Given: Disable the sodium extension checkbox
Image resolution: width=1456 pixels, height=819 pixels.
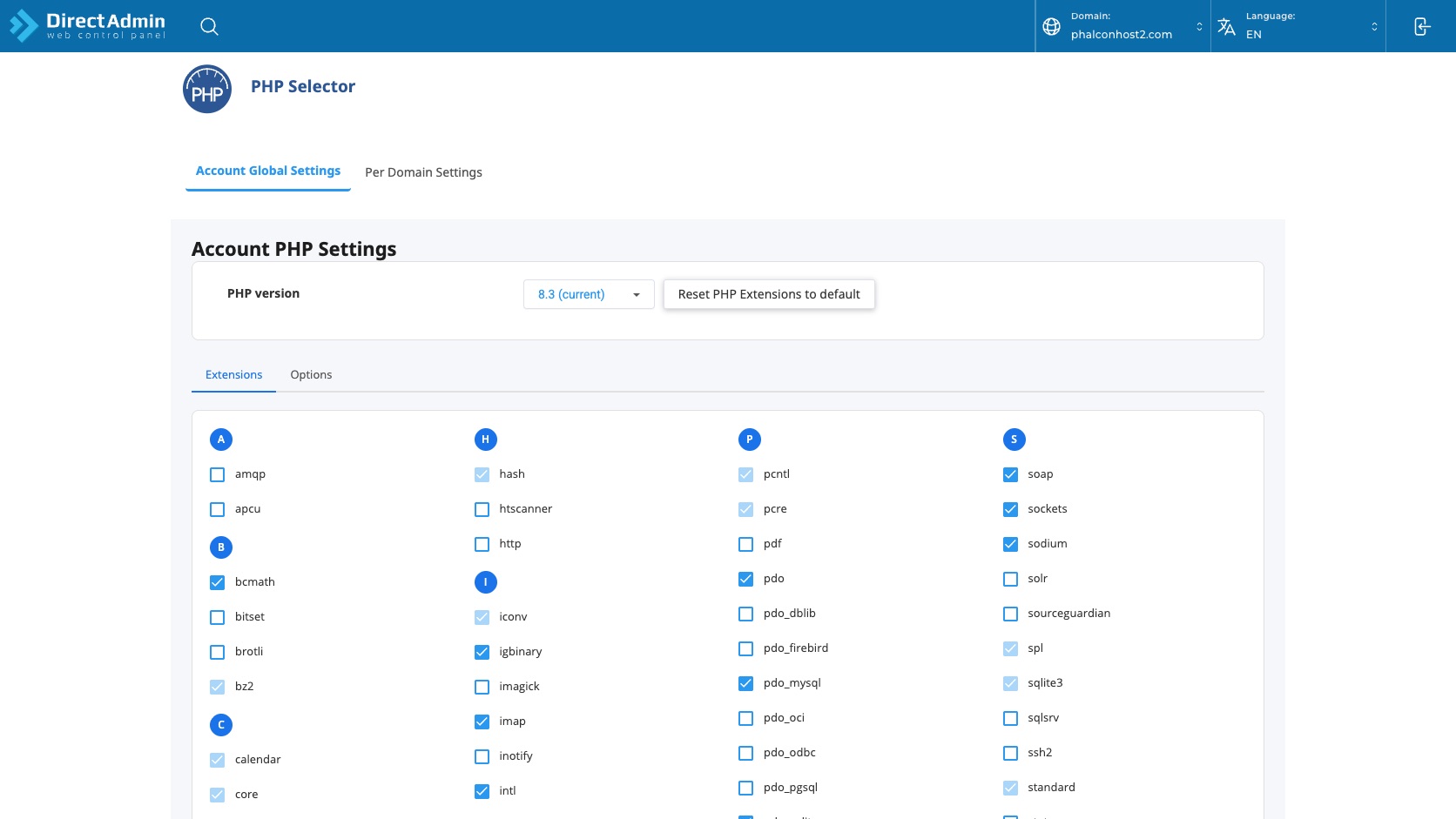Looking at the screenshot, I should coord(1011,545).
